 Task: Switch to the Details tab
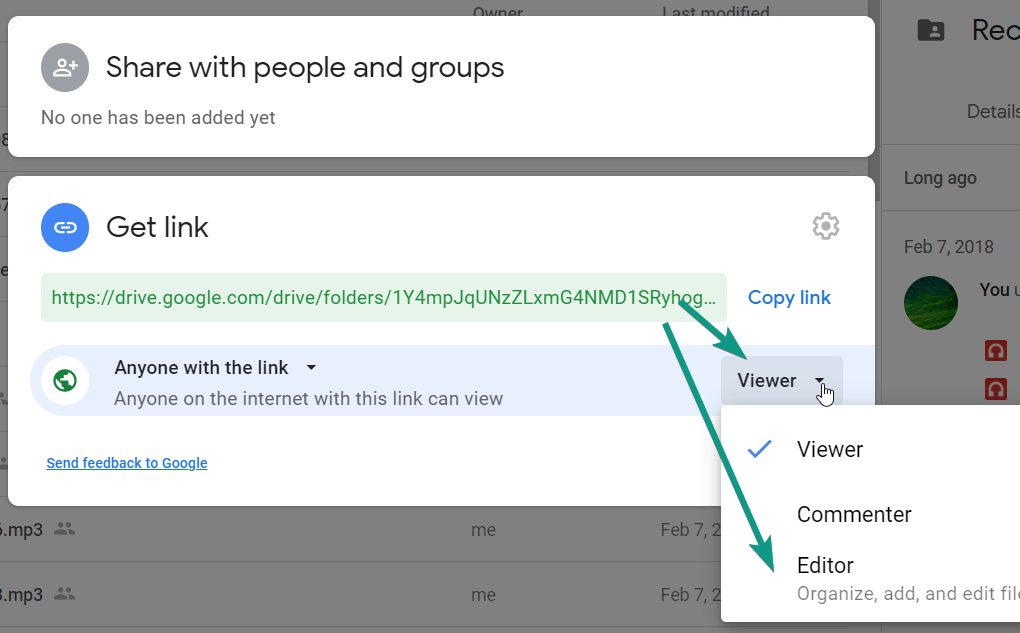click(992, 111)
